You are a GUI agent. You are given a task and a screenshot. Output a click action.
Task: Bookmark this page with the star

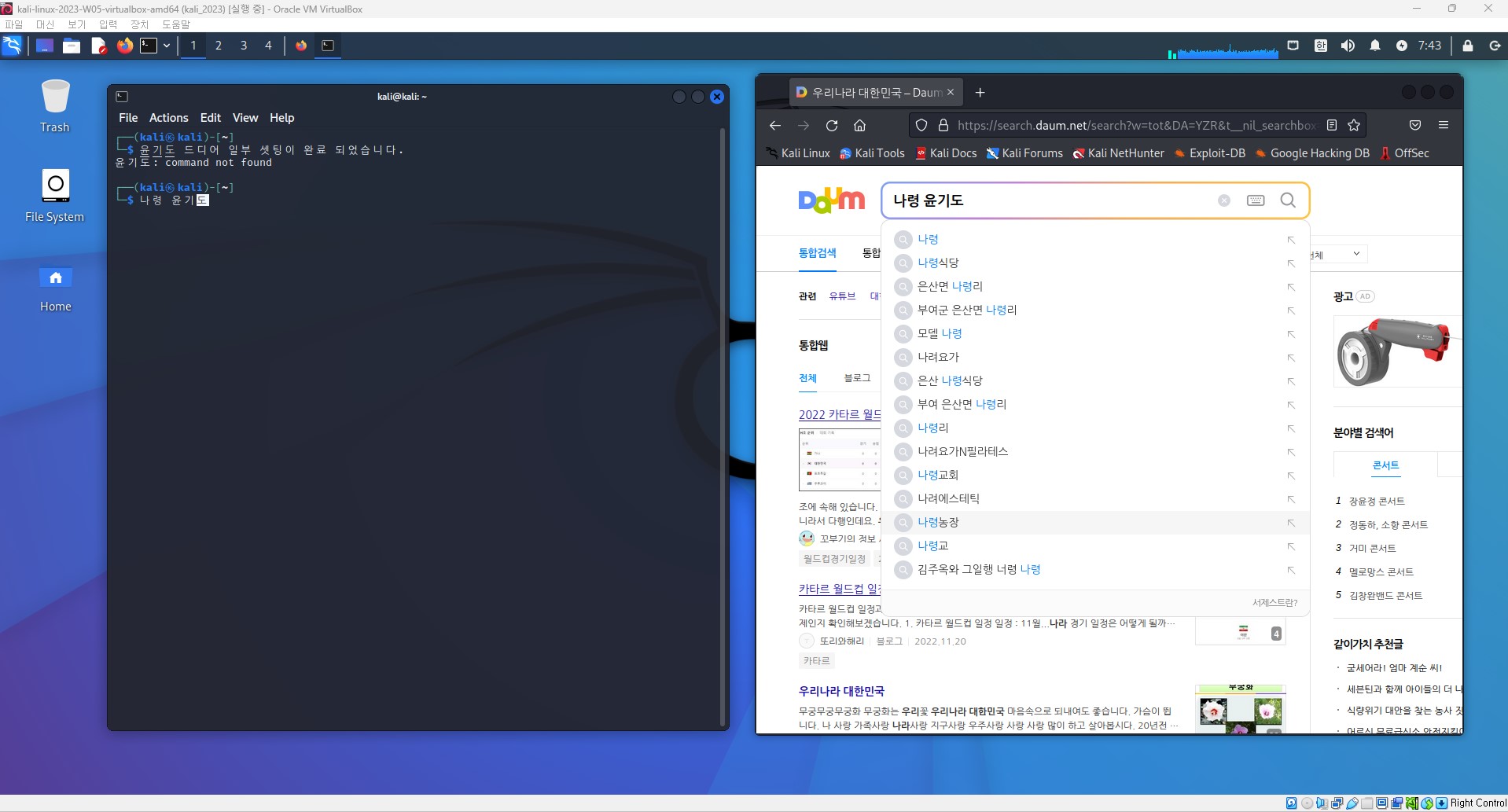1354,125
